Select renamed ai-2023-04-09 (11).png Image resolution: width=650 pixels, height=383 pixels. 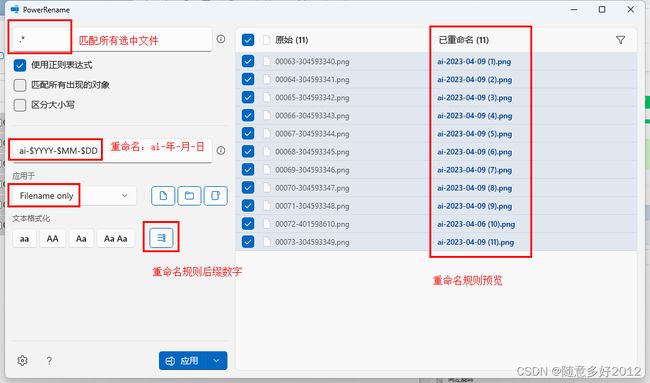tap(475, 242)
